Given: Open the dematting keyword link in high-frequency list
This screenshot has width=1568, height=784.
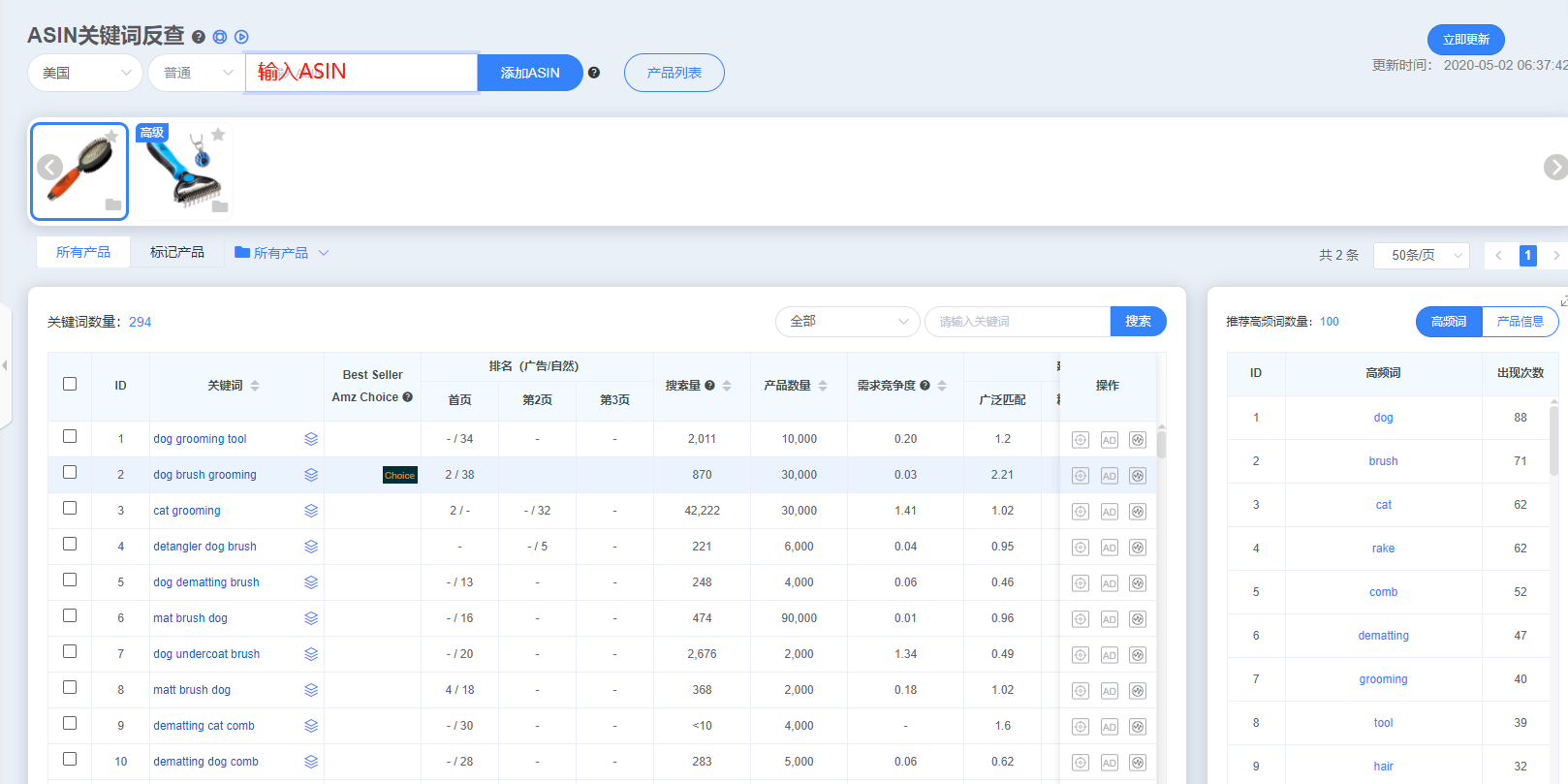Looking at the screenshot, I should (x=1383, y=636).
